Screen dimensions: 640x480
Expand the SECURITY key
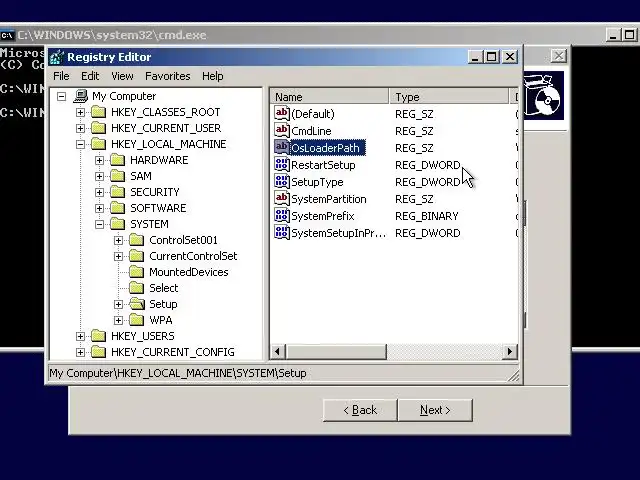point(100,192)
